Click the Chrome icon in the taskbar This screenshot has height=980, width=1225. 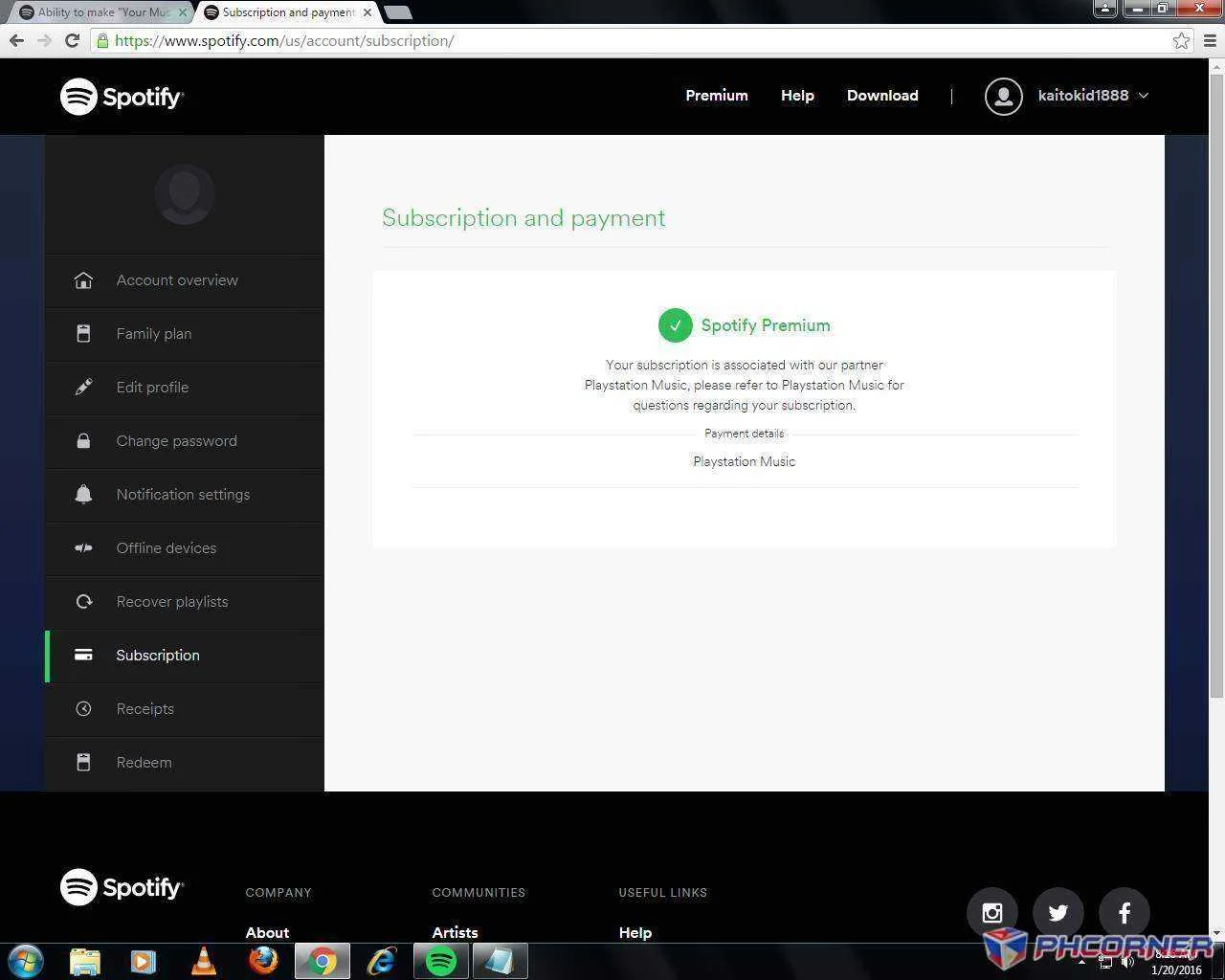323,961
